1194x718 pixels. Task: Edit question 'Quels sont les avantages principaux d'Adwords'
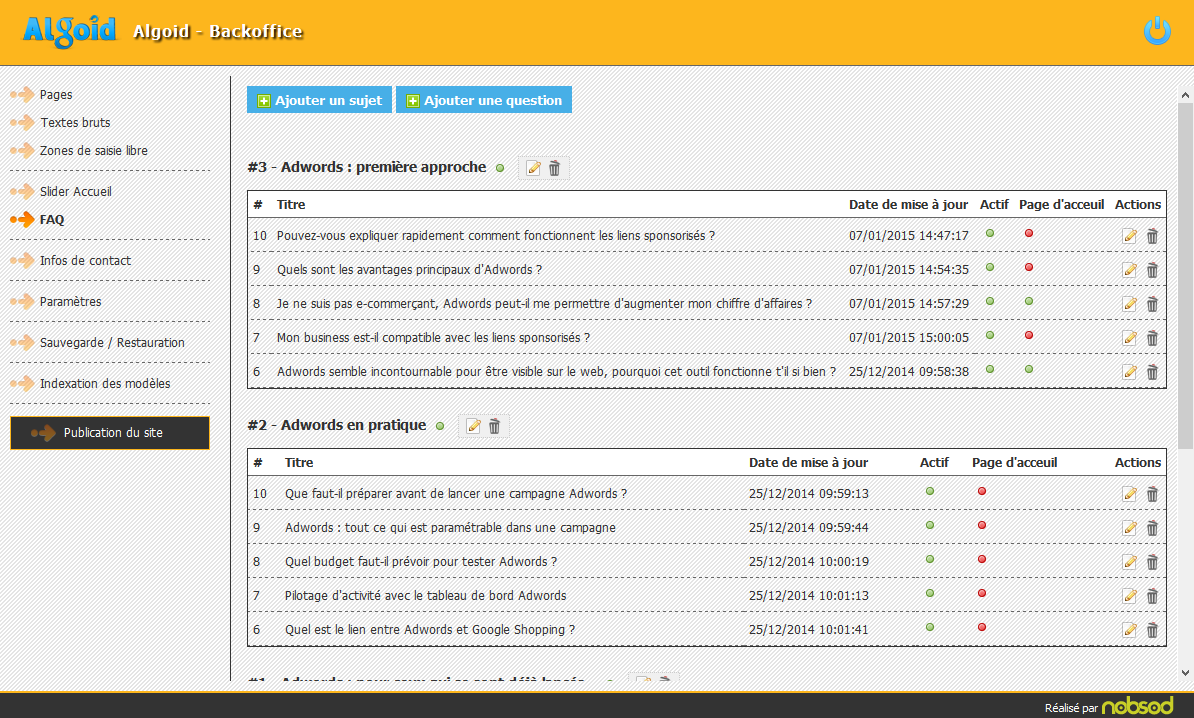1129,270
